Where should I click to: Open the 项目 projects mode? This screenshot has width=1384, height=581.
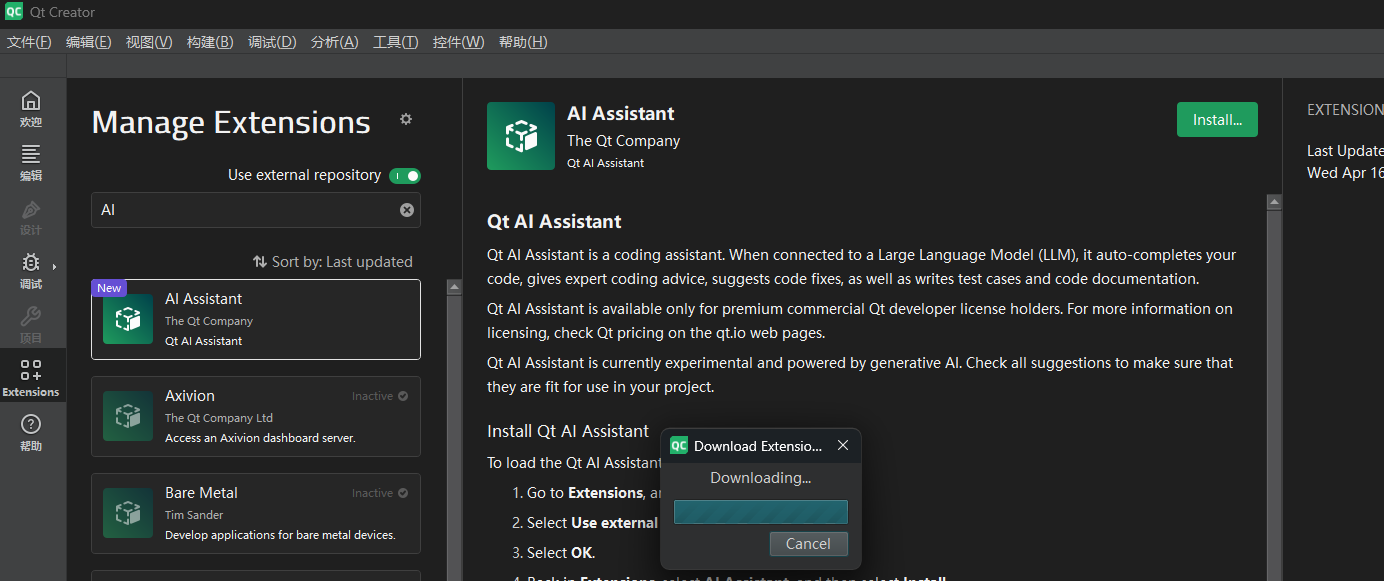pyautogui.click(x=31, y=326)
